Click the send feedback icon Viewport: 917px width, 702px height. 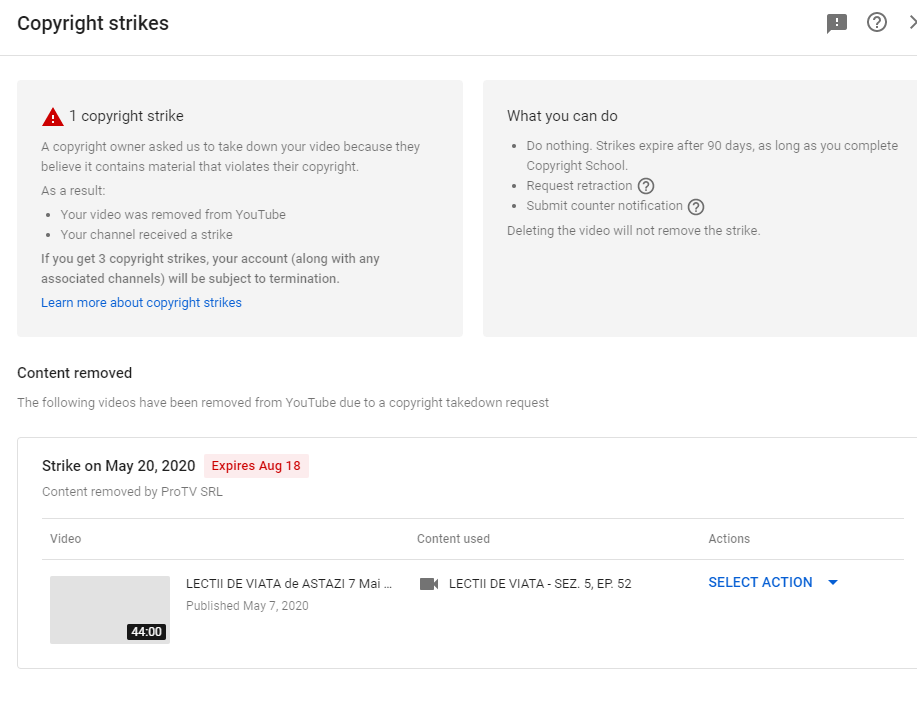(837, 23)
